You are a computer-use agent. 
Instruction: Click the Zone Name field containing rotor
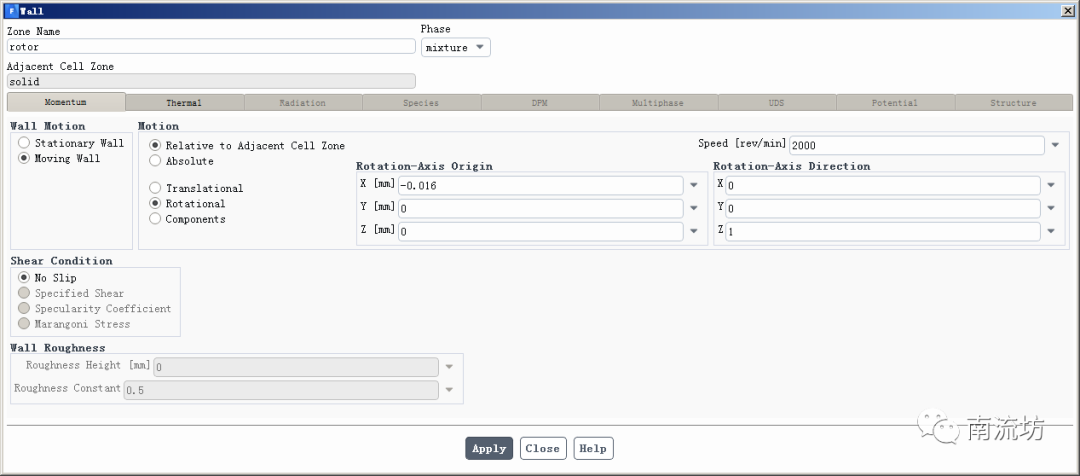[x=211, y=46]
